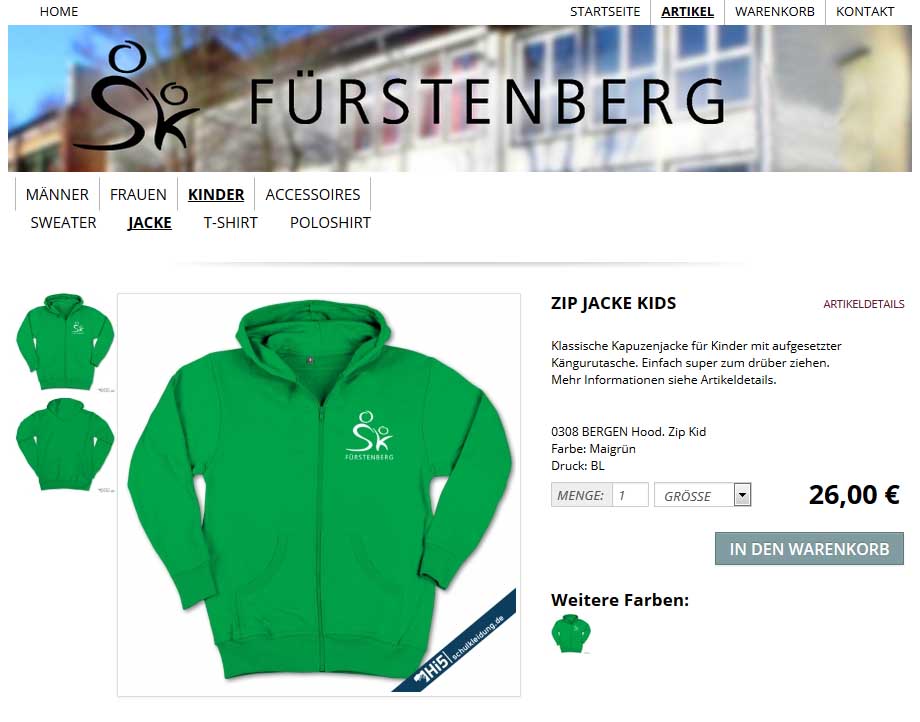This screenshot has width=920, height=722.
Task: Select the Kinder category tab
Action: (216, 194)
